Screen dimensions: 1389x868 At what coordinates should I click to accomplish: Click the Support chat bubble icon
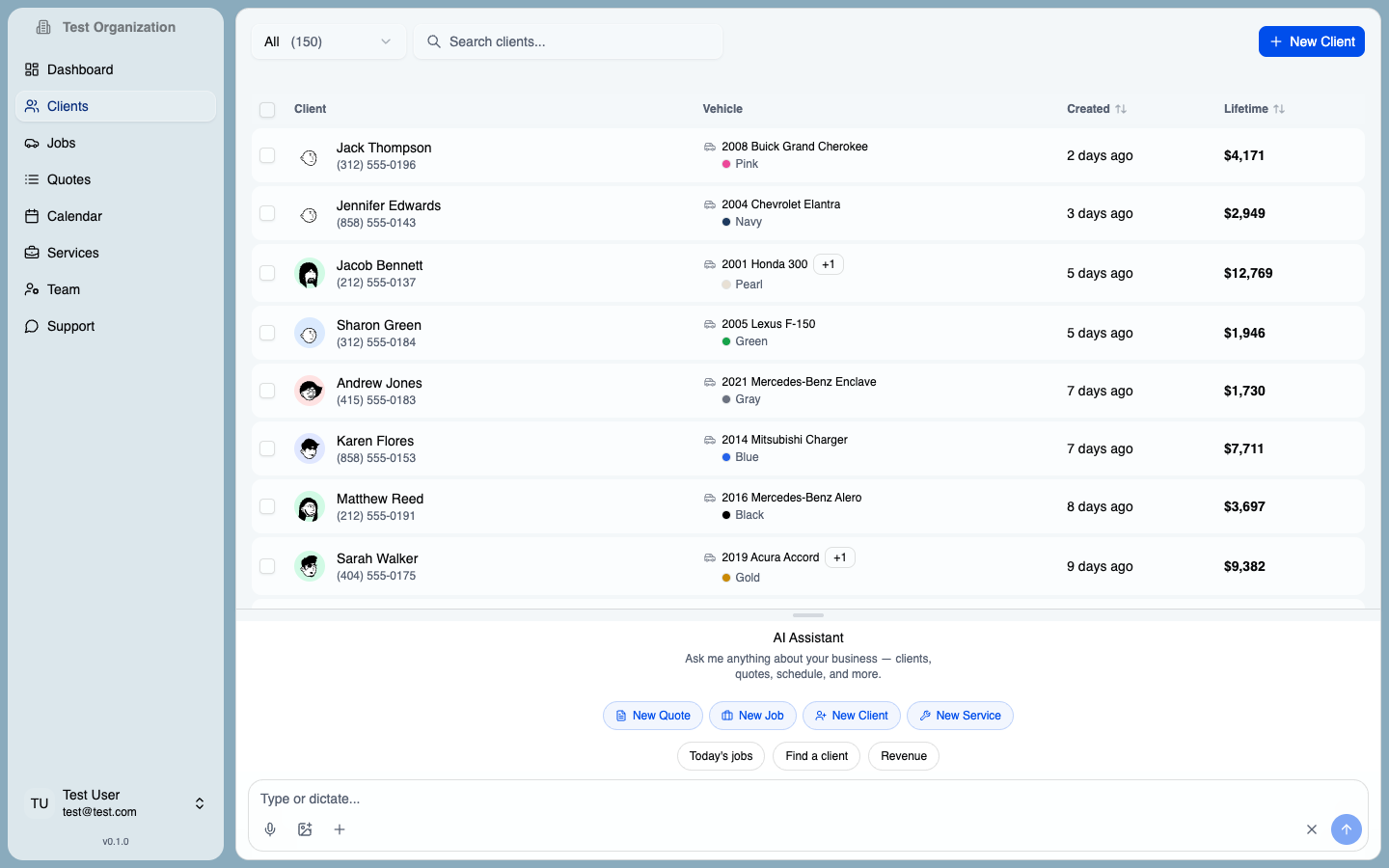point(32,326)
